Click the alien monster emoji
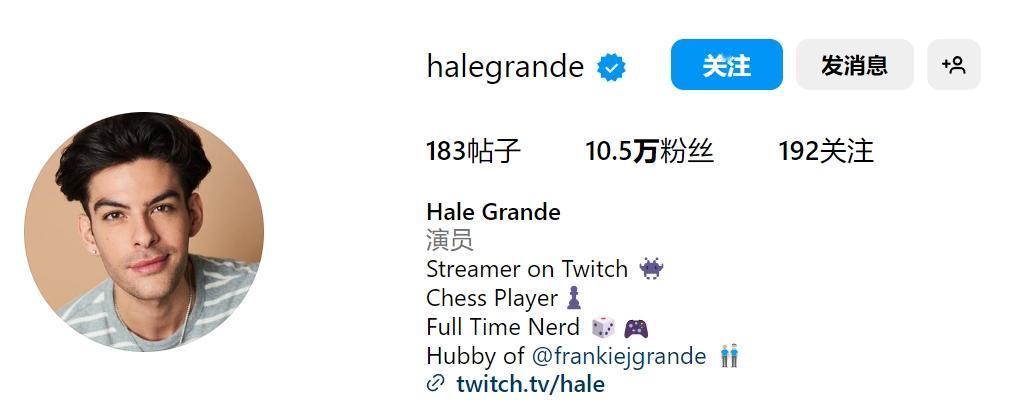This screenshot has height=407, width=1011. click(x=651, y=268)
